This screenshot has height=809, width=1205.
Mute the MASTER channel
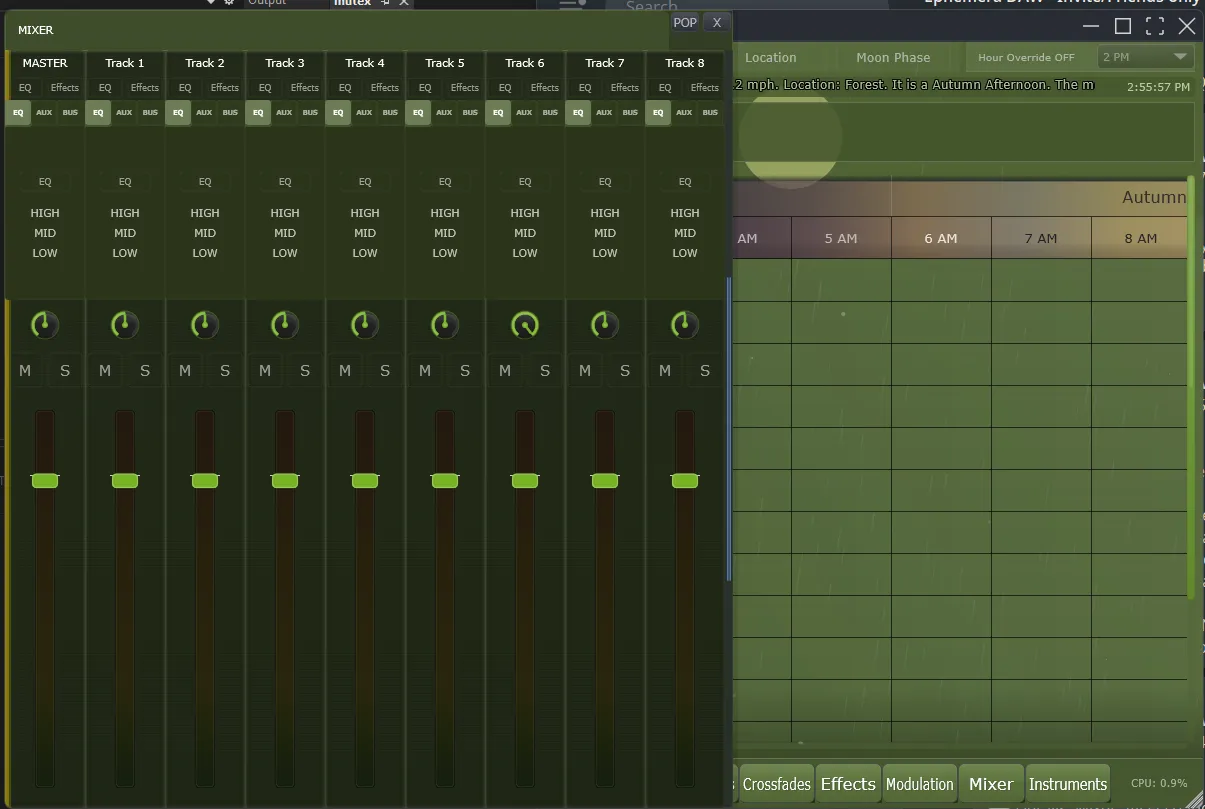25,371
